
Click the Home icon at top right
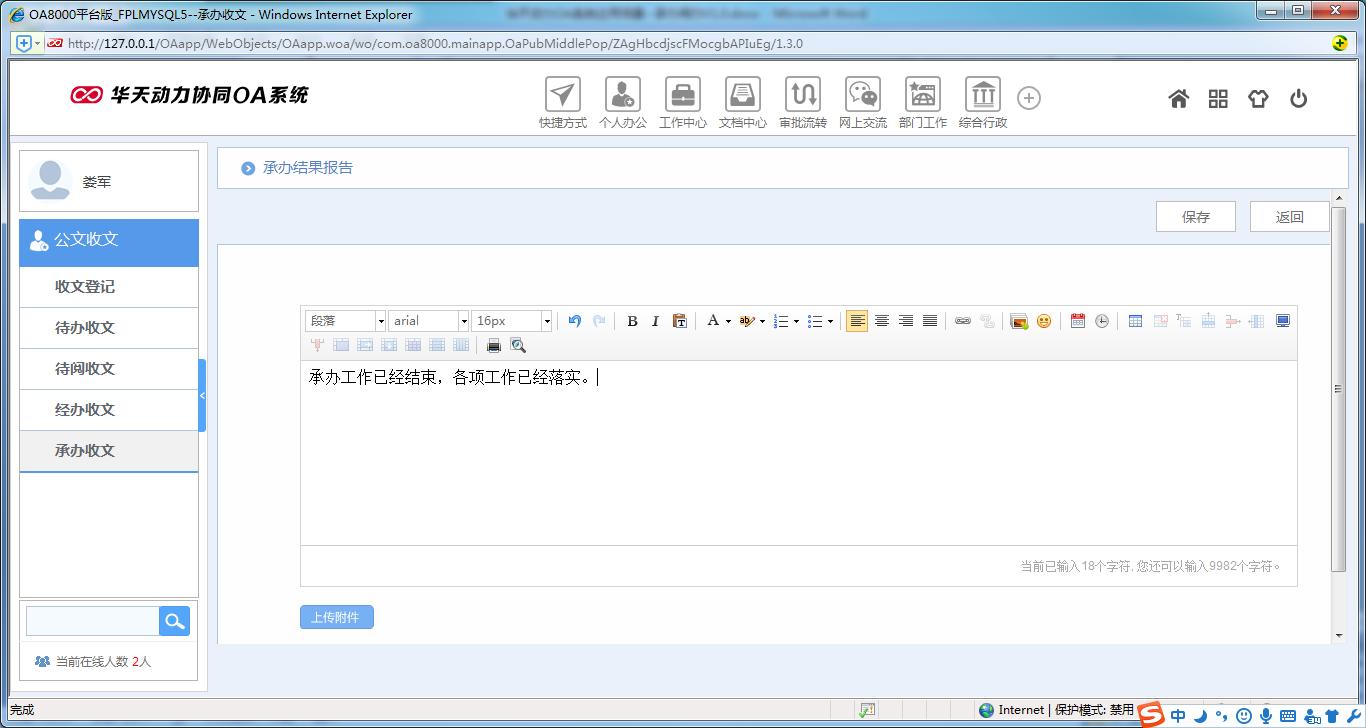[x=1179, y=98]
